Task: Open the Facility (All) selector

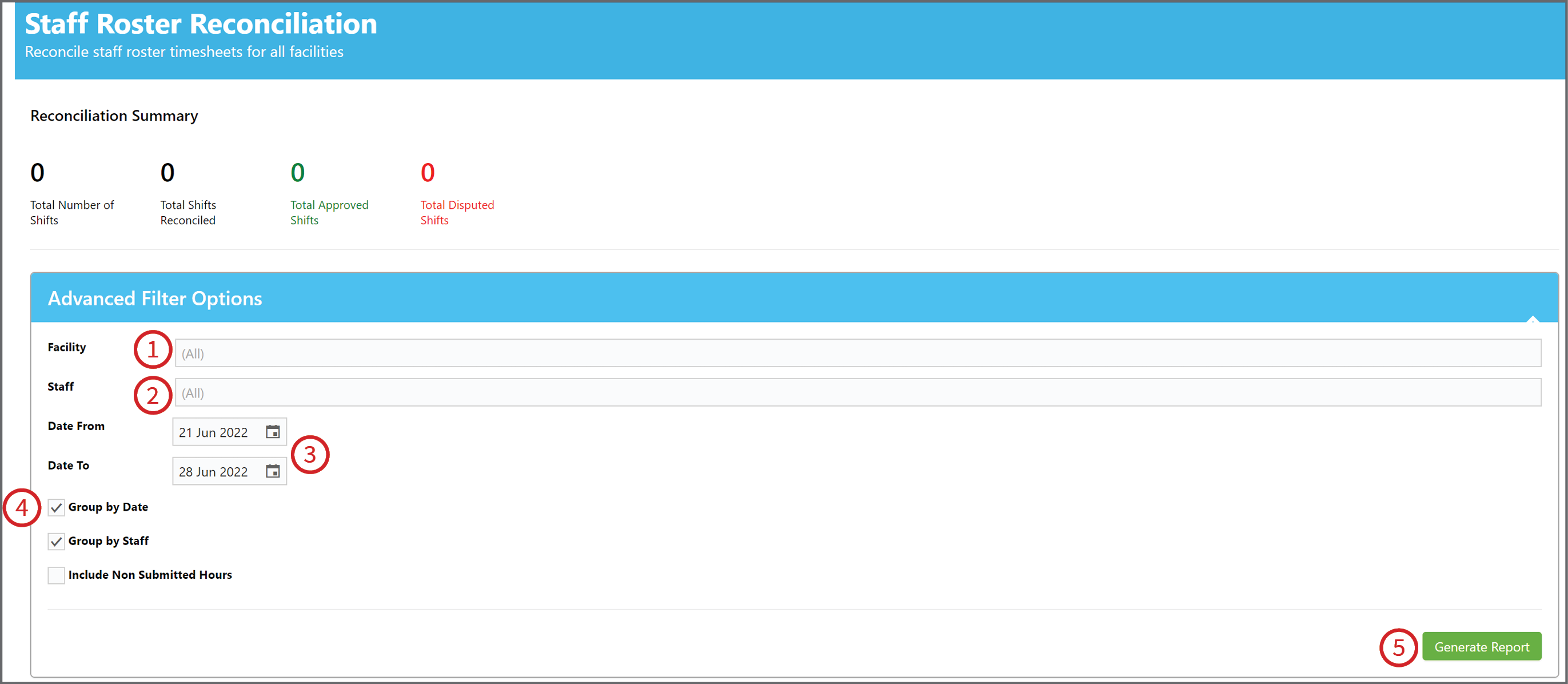Action: click(857, 353)
